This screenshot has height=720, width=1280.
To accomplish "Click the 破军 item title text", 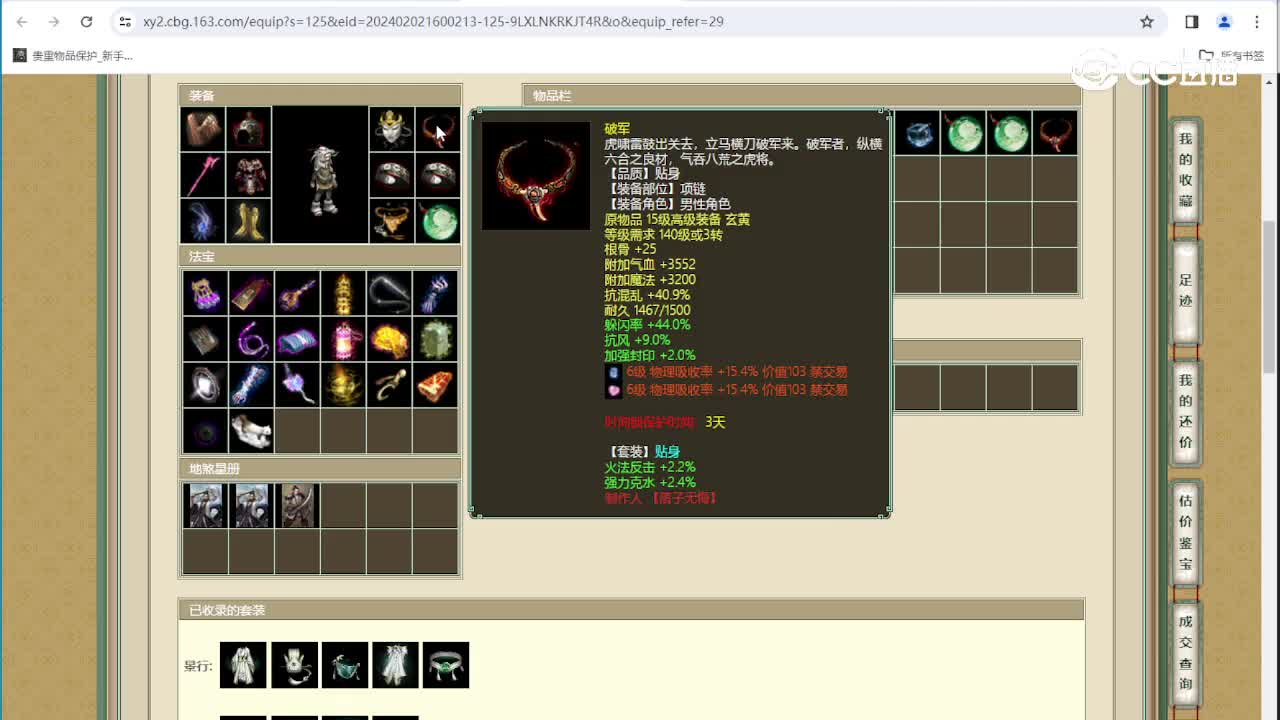I will click(617, 128).
